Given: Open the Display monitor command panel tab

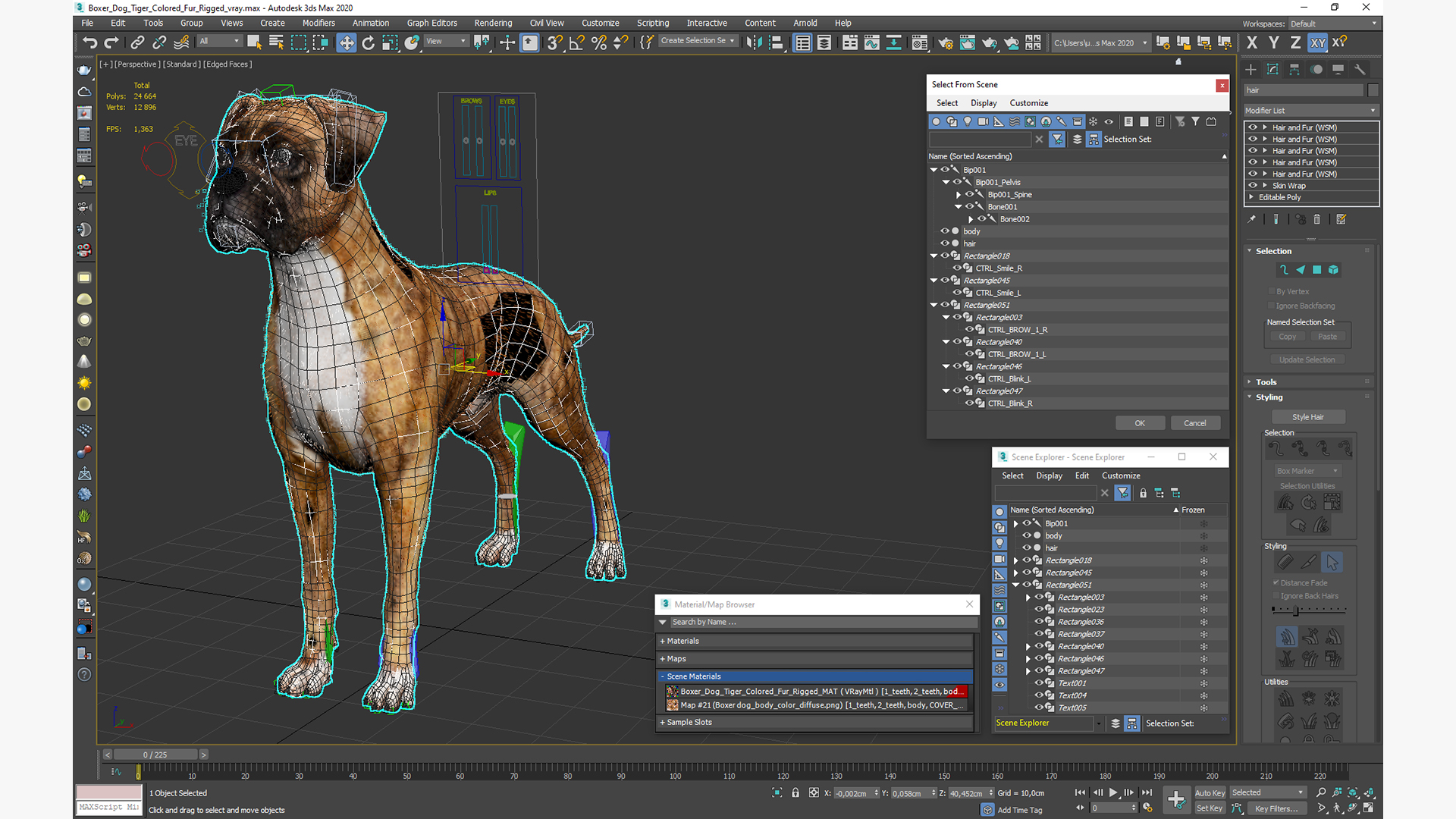Looking at the screenshot, I should [x=1338, y=70].
